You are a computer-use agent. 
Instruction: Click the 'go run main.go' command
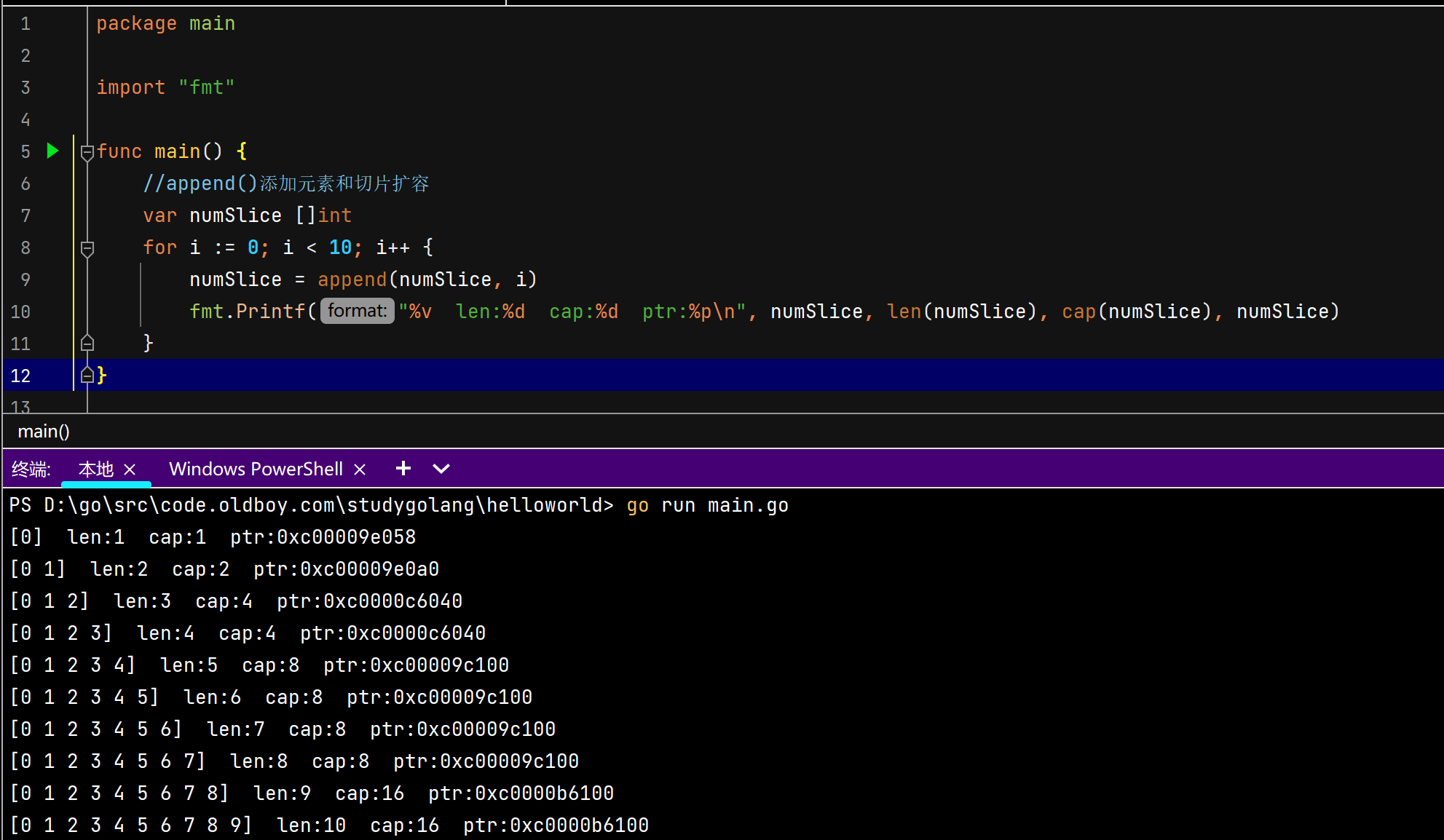pos(708,505)
